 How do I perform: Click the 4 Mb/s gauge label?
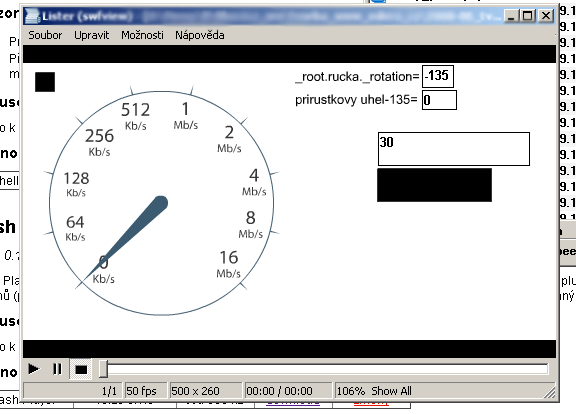[x=254, y=182]
